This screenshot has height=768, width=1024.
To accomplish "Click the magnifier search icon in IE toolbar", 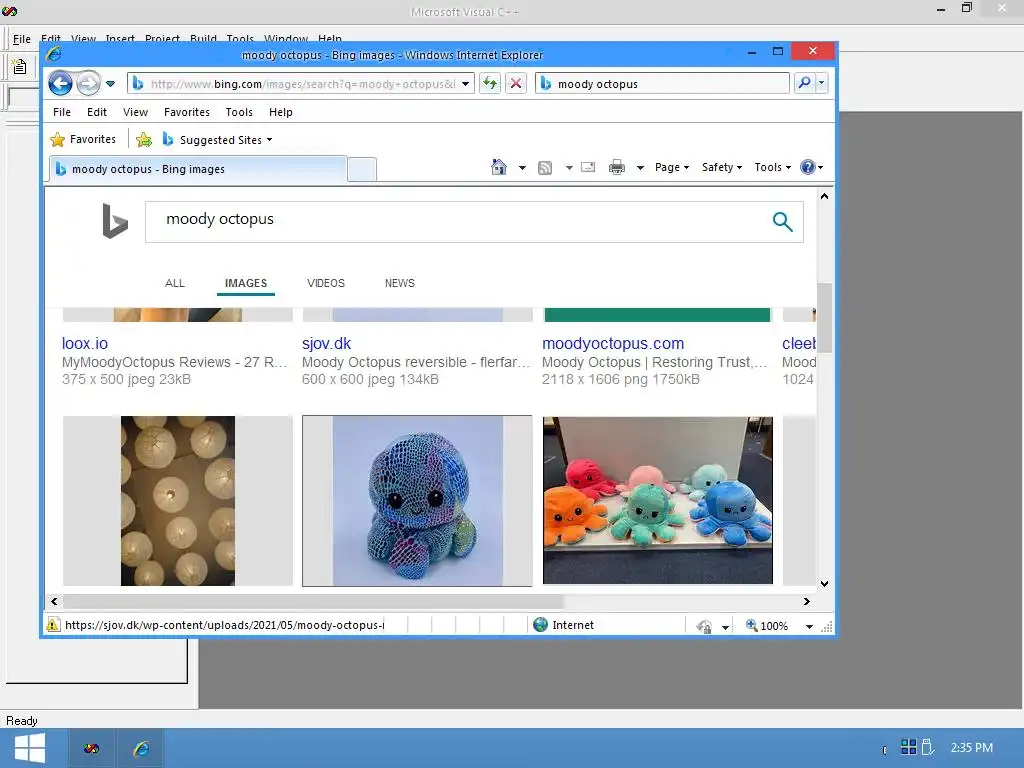I will pyautogui.click(x=804, y=83).
